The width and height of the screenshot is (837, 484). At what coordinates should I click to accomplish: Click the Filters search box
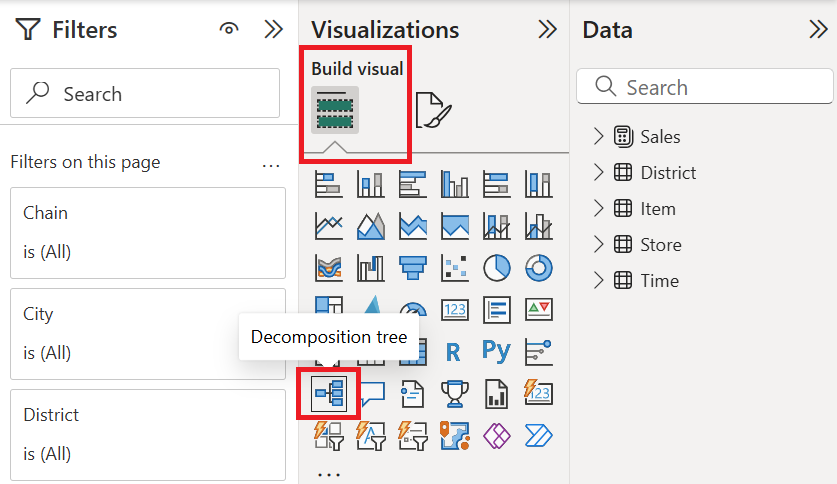pyautogui.click(x=145, y=94)
